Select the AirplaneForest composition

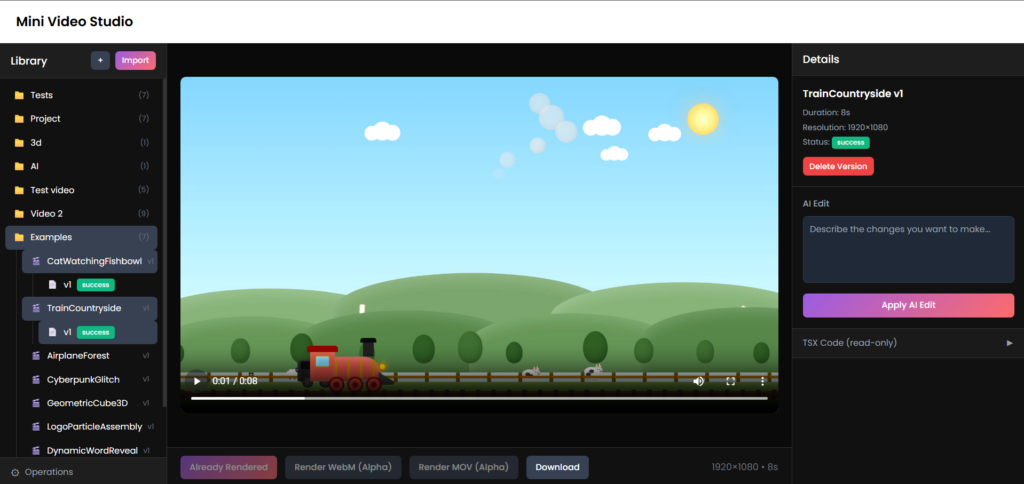(x=89, y=356)
